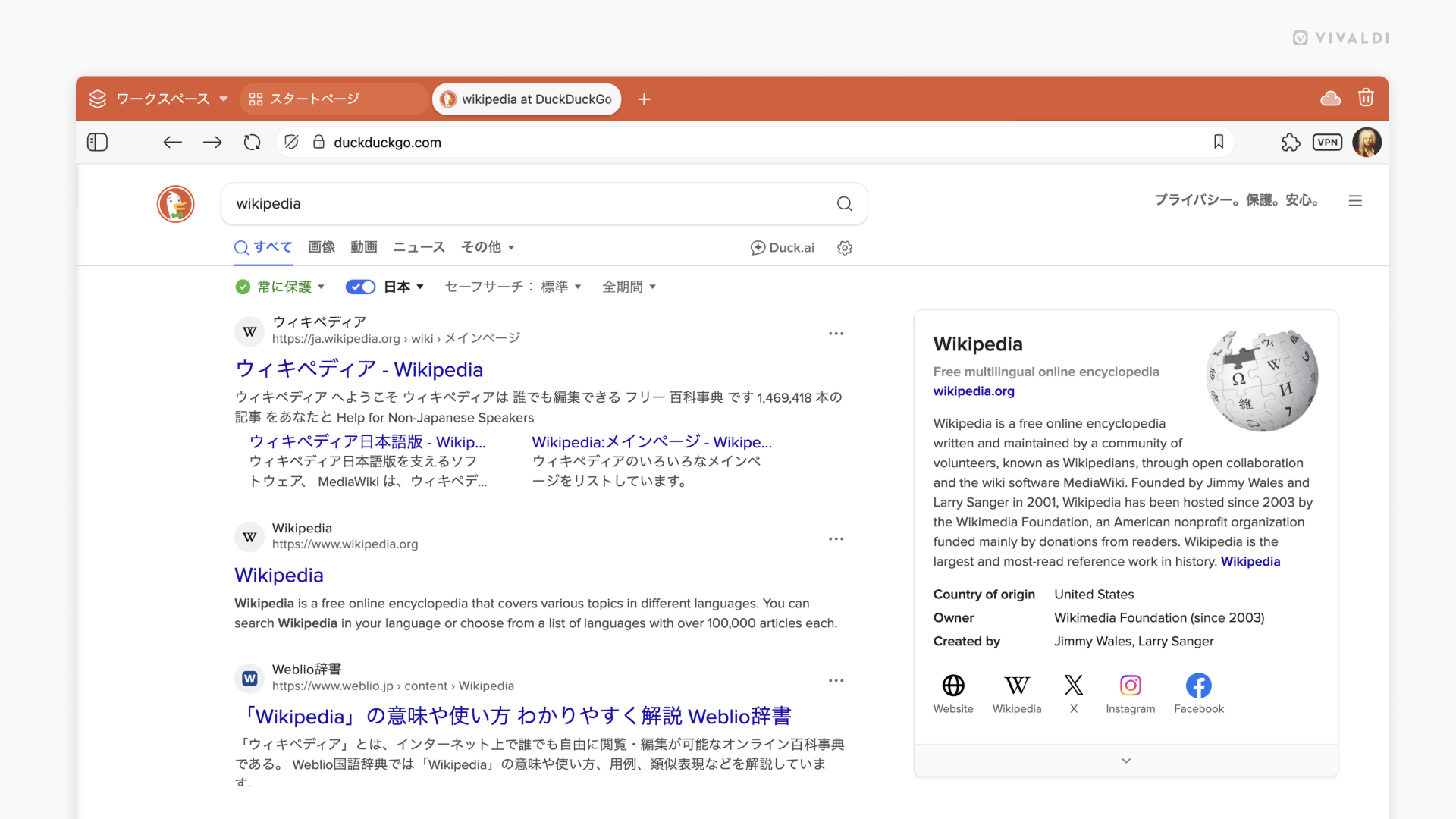Select the ニュース search tab
Screen dimensions: 1456x819
[419, 247]
